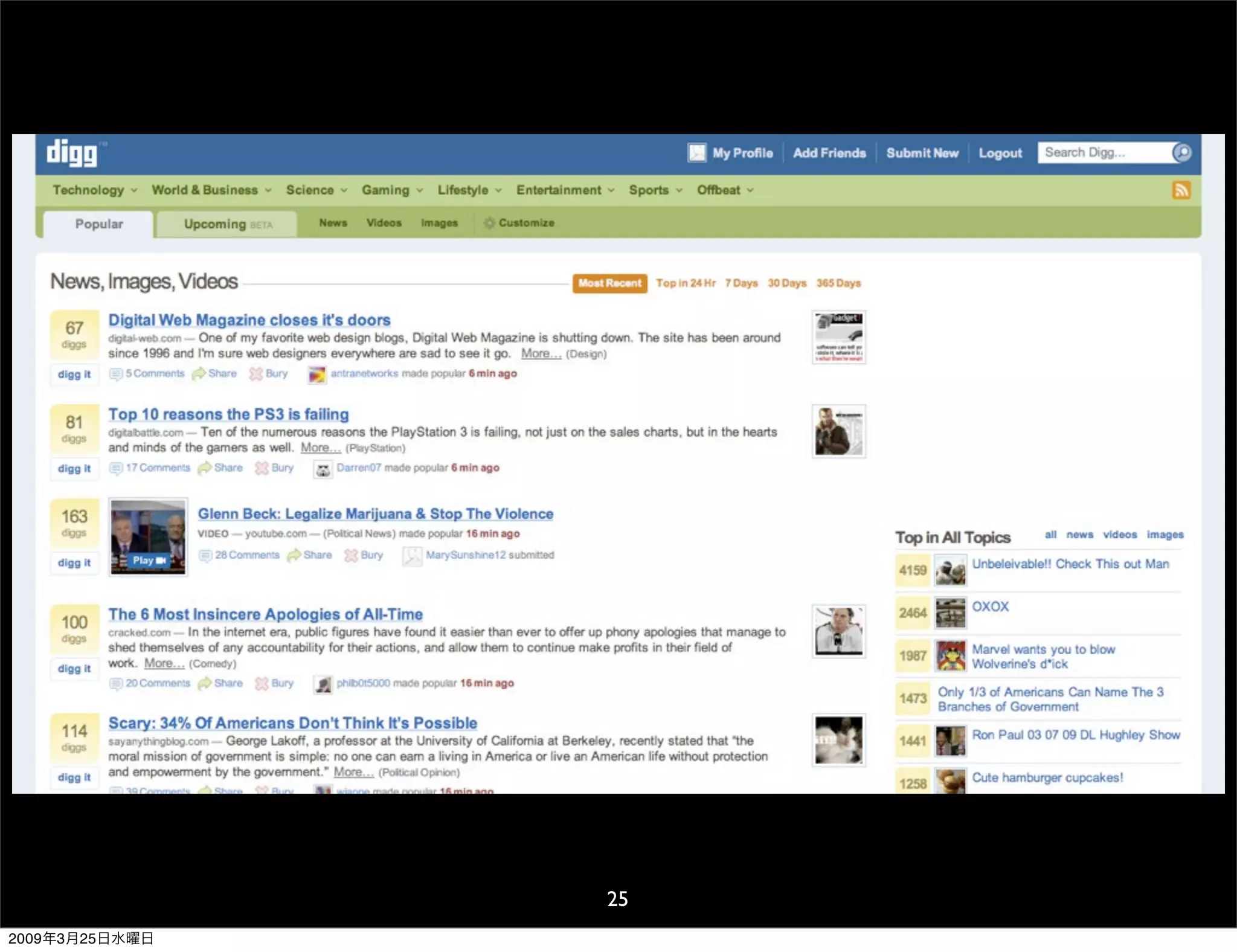Digg the Glenn Beck story
This screenshot has width=1237, height=952.
tap(74, 563)
